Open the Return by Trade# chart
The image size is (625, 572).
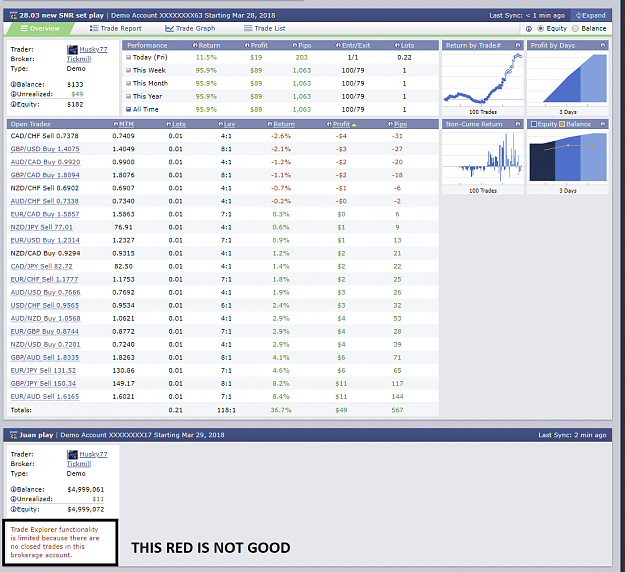(x=483, y=79)
